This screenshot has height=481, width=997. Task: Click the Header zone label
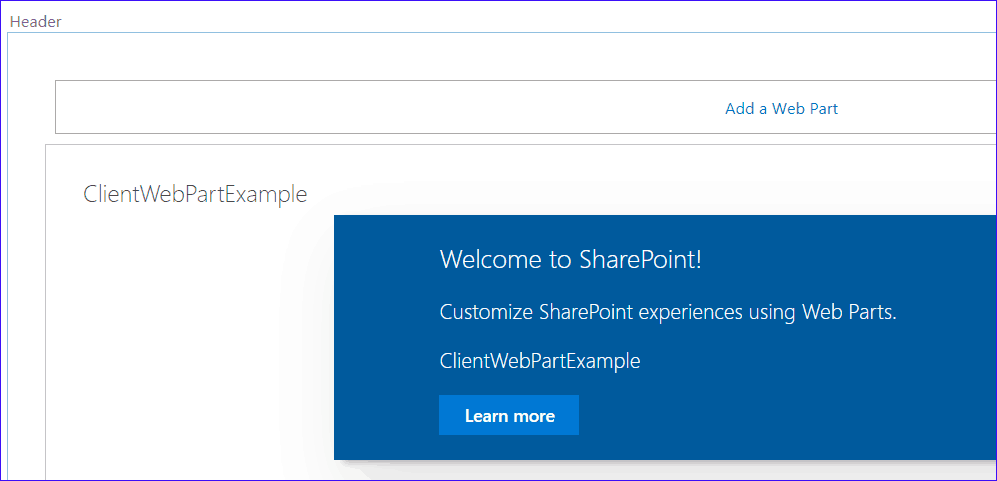[x=36, y=22]
